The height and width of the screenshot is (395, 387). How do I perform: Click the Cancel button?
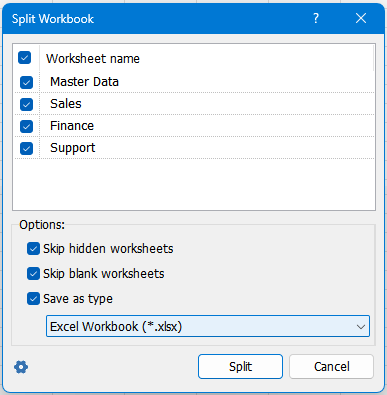pos(331,367)
